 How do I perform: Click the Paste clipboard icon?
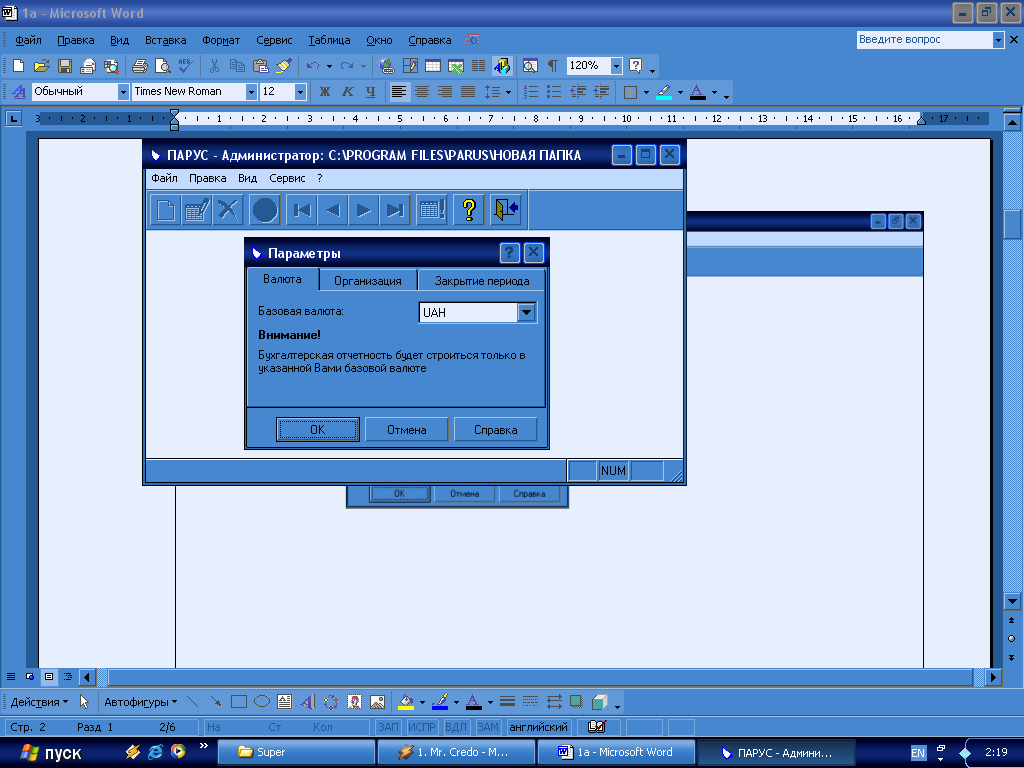pos(260,65)
